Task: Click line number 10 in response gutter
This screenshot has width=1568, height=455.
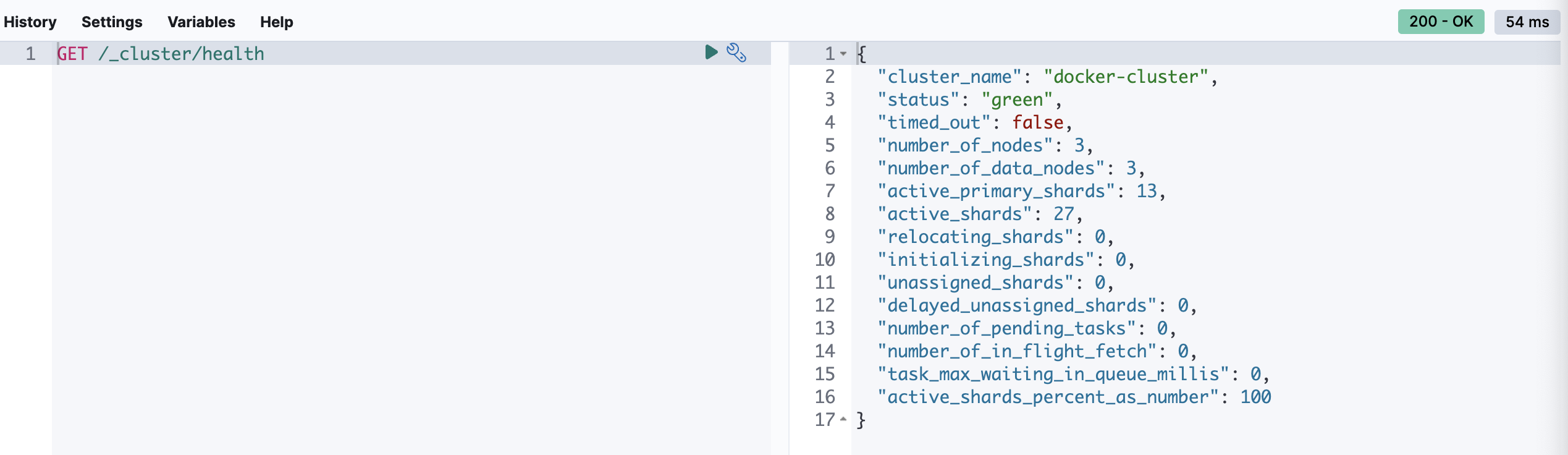Action: click(x=825, y=260)
